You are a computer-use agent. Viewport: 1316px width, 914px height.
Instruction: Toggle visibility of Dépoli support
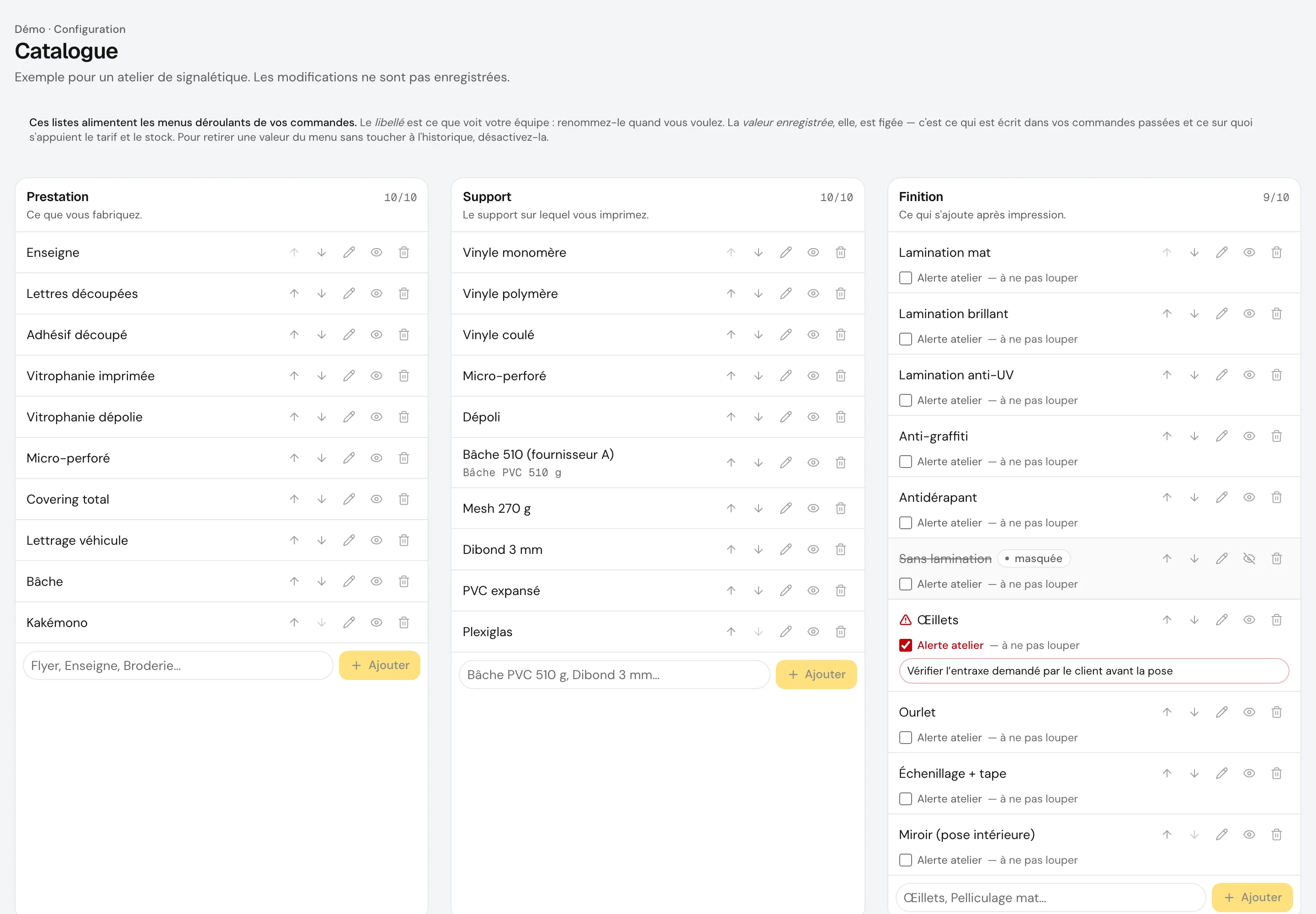tap(813, 418)
